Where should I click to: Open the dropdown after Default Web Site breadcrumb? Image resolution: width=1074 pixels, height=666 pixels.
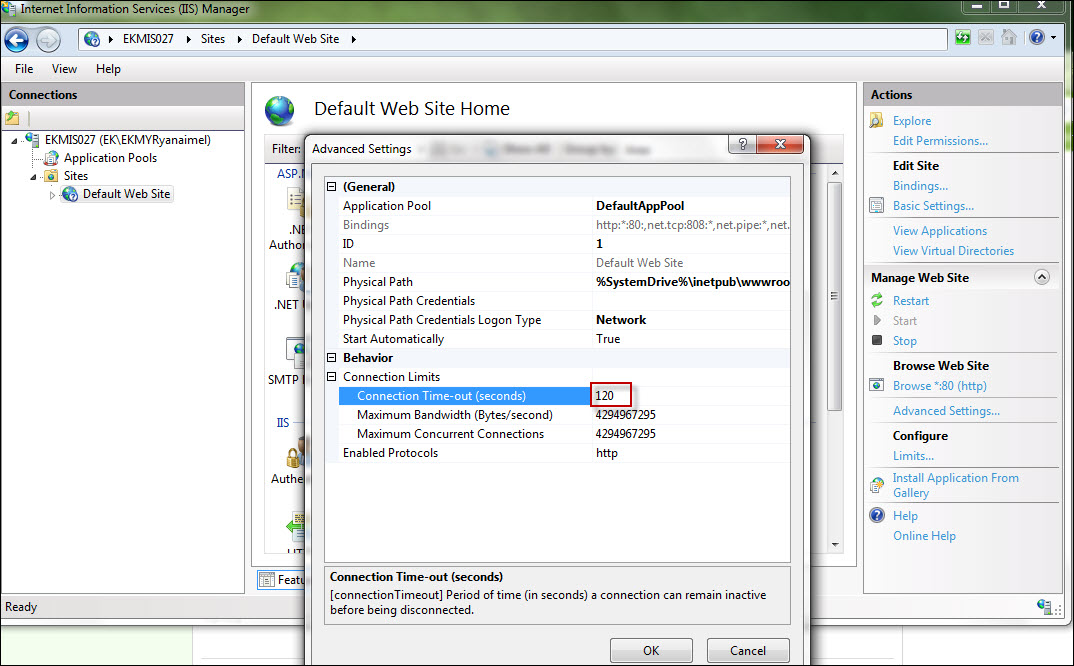tap(353, 39)
